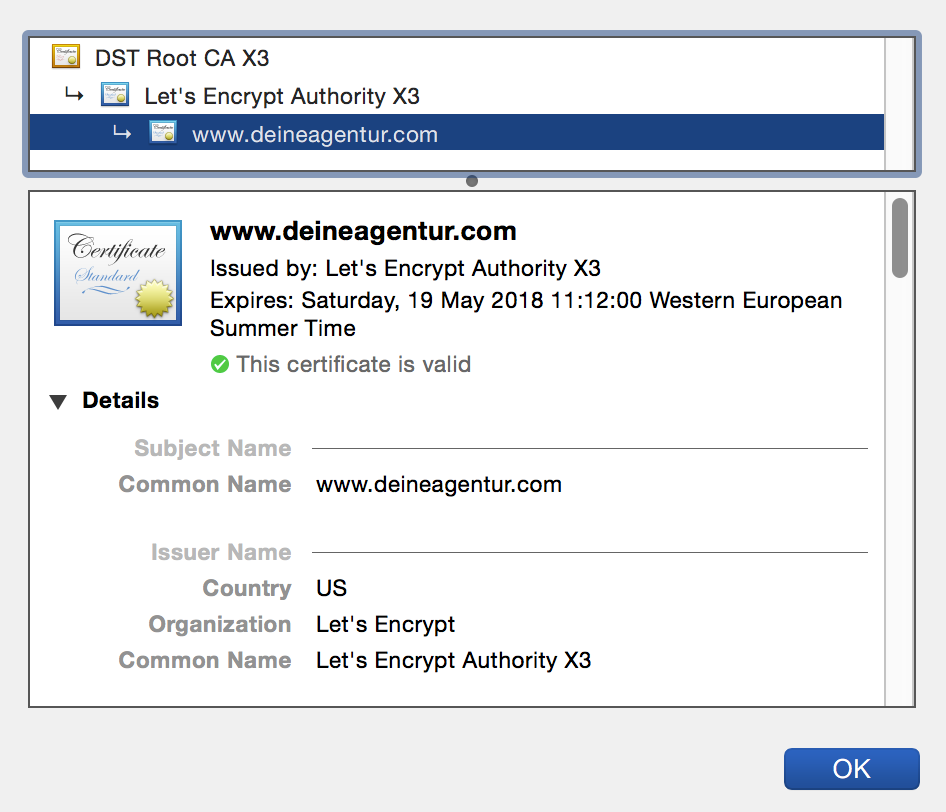Click the Details heading label
This screenshot has width=946, height=812.
click(121, 401)
